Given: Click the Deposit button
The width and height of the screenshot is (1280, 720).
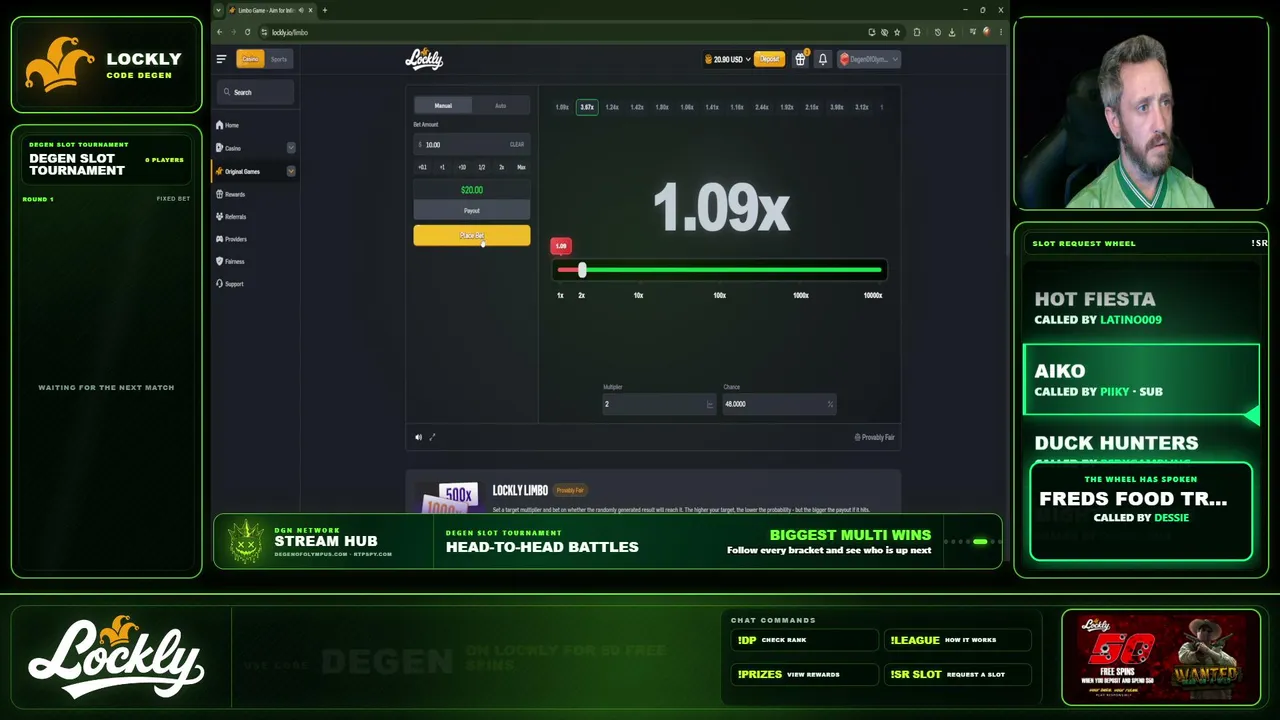Looking at the screenshot, I should (x=769, y=59).
